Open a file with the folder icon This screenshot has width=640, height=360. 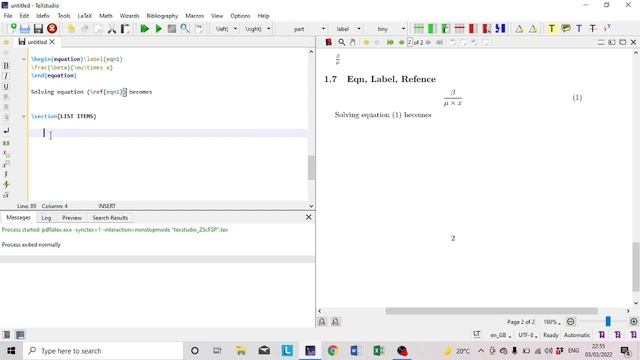click(x=25, y=29)
